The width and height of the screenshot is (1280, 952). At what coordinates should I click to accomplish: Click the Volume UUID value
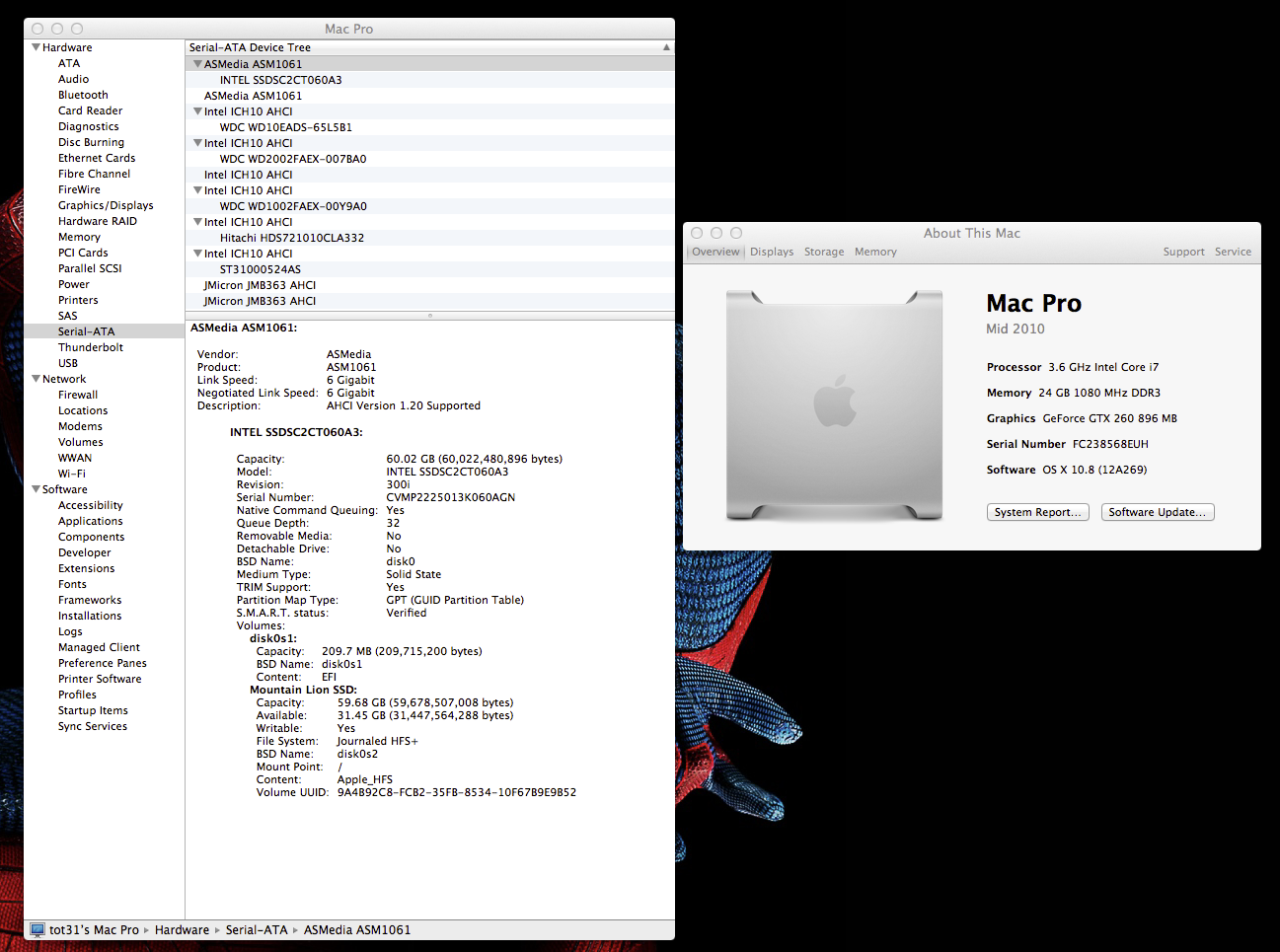[x=457, y=792]
